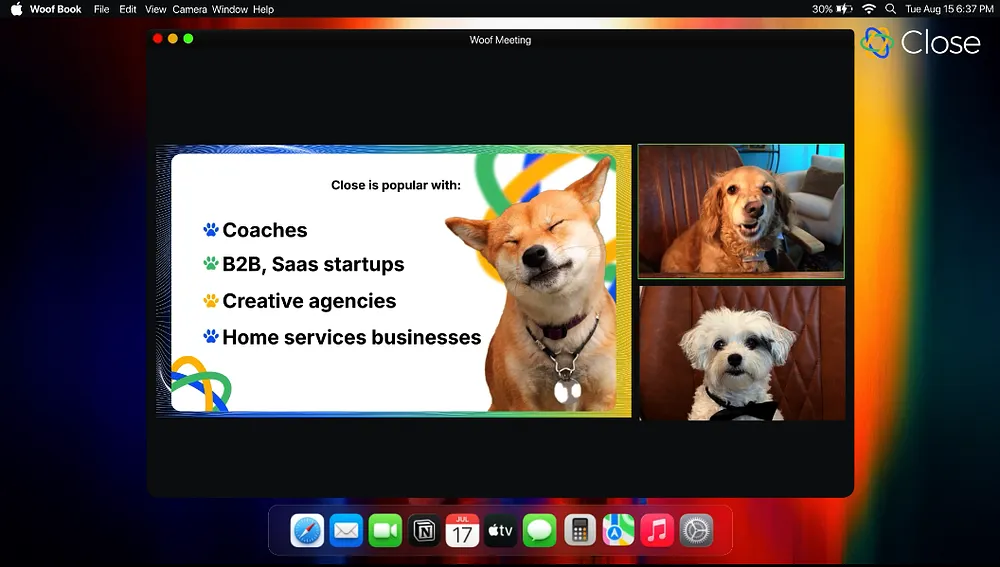Open Notion app in the dock
The width and height of the screenshot is (1000, 567).
(x=424, y=530)
